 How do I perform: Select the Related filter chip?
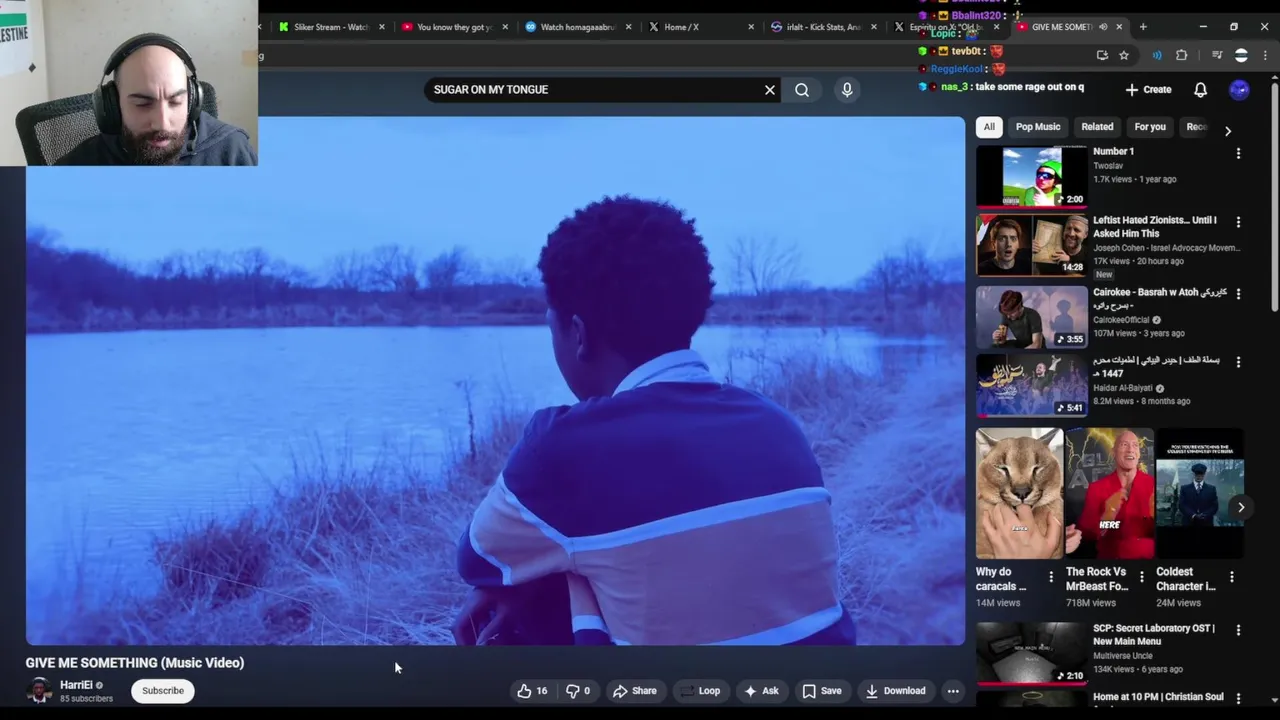tap(1097, 127)
